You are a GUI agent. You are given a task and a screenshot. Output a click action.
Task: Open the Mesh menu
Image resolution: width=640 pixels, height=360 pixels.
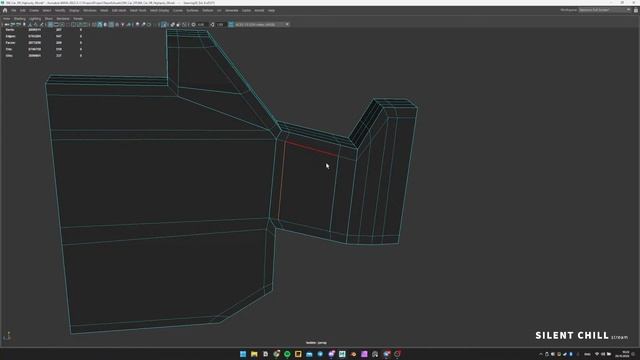[x=104, y=10]
